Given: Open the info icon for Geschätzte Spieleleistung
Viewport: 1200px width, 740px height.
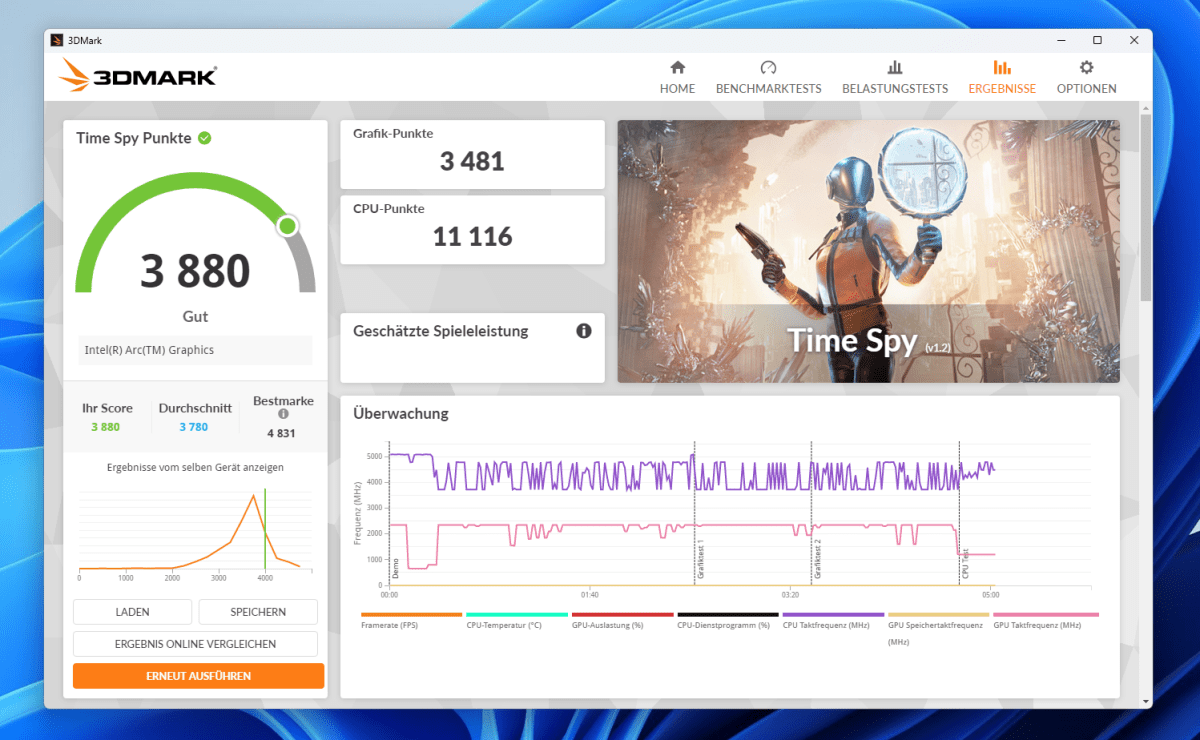Looking at the screenshot, I should [x=584, y=331].
